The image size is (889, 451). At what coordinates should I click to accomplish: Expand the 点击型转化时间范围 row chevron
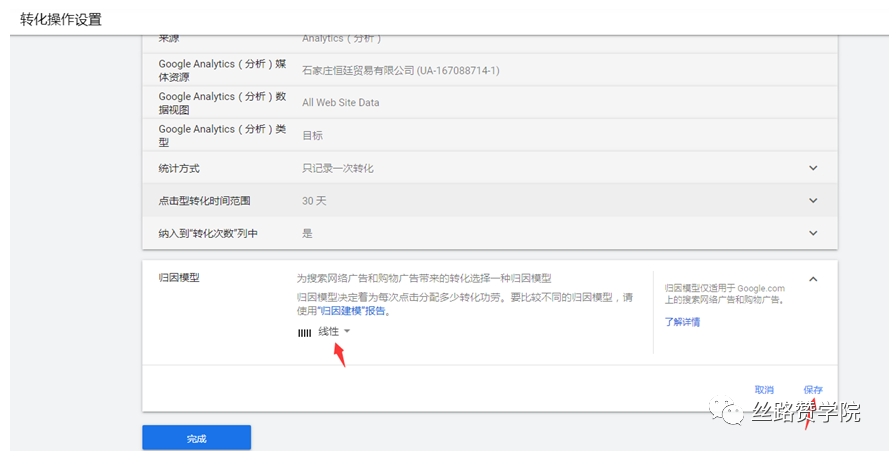pos(813,200)
